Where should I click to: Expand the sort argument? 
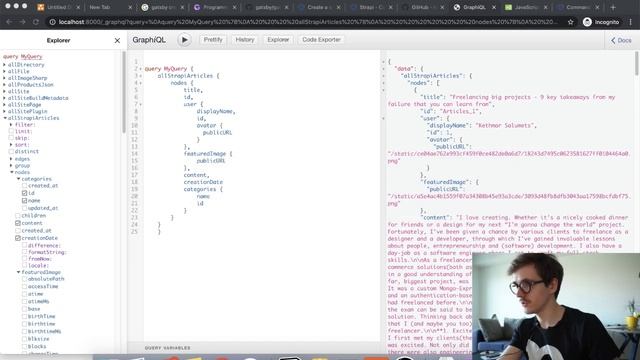pyautogui.click(x=11, y=144)
